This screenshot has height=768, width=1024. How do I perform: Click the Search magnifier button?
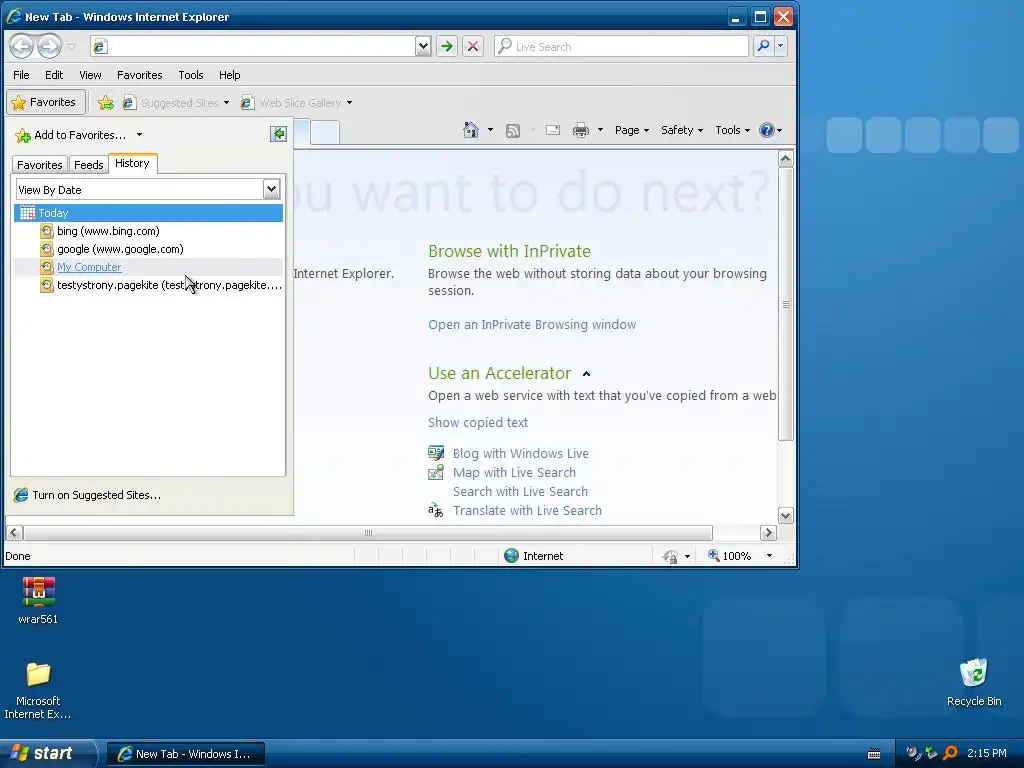tap(763, 46)
